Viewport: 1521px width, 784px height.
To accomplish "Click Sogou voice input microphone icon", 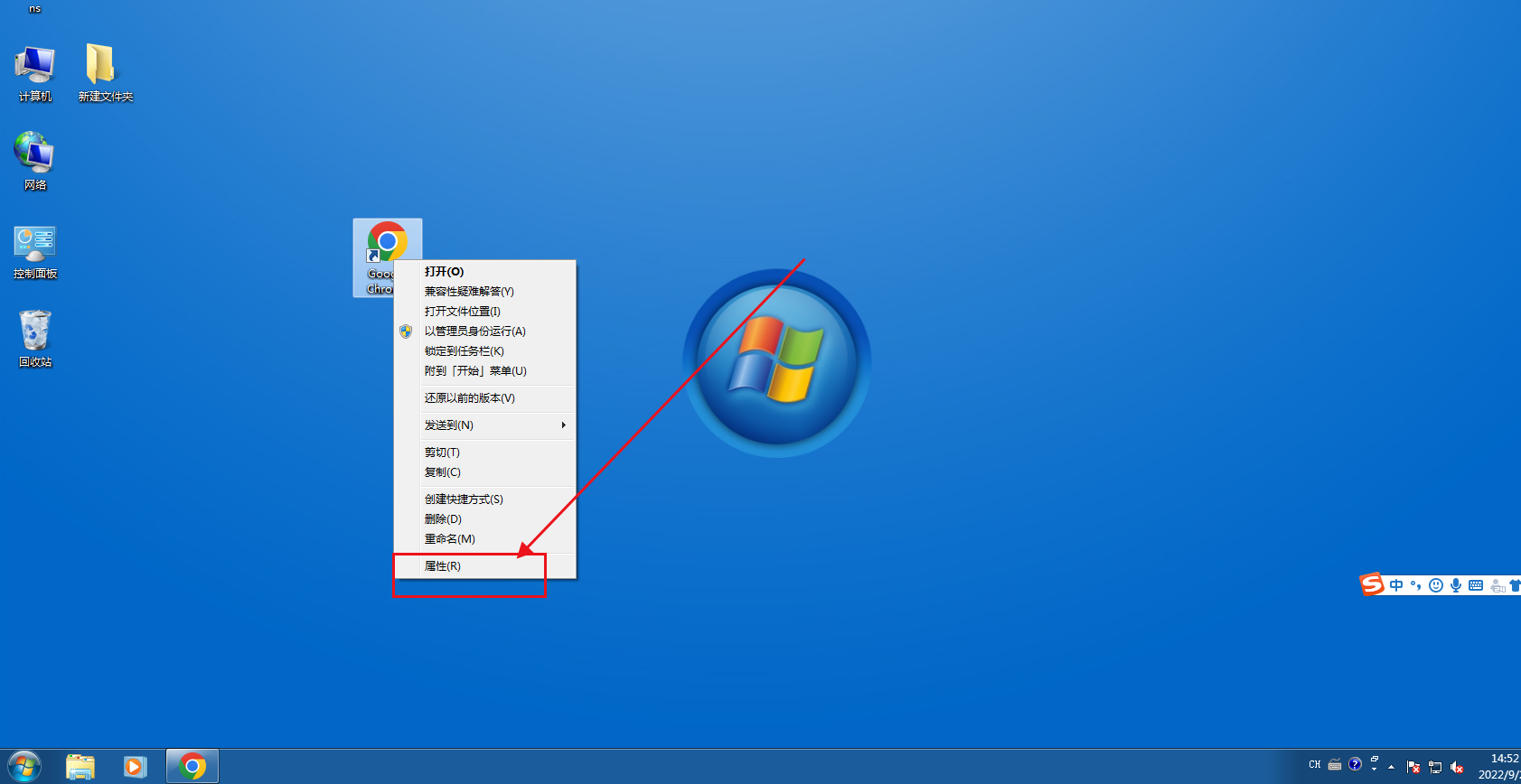I will tap(1455, 585).
